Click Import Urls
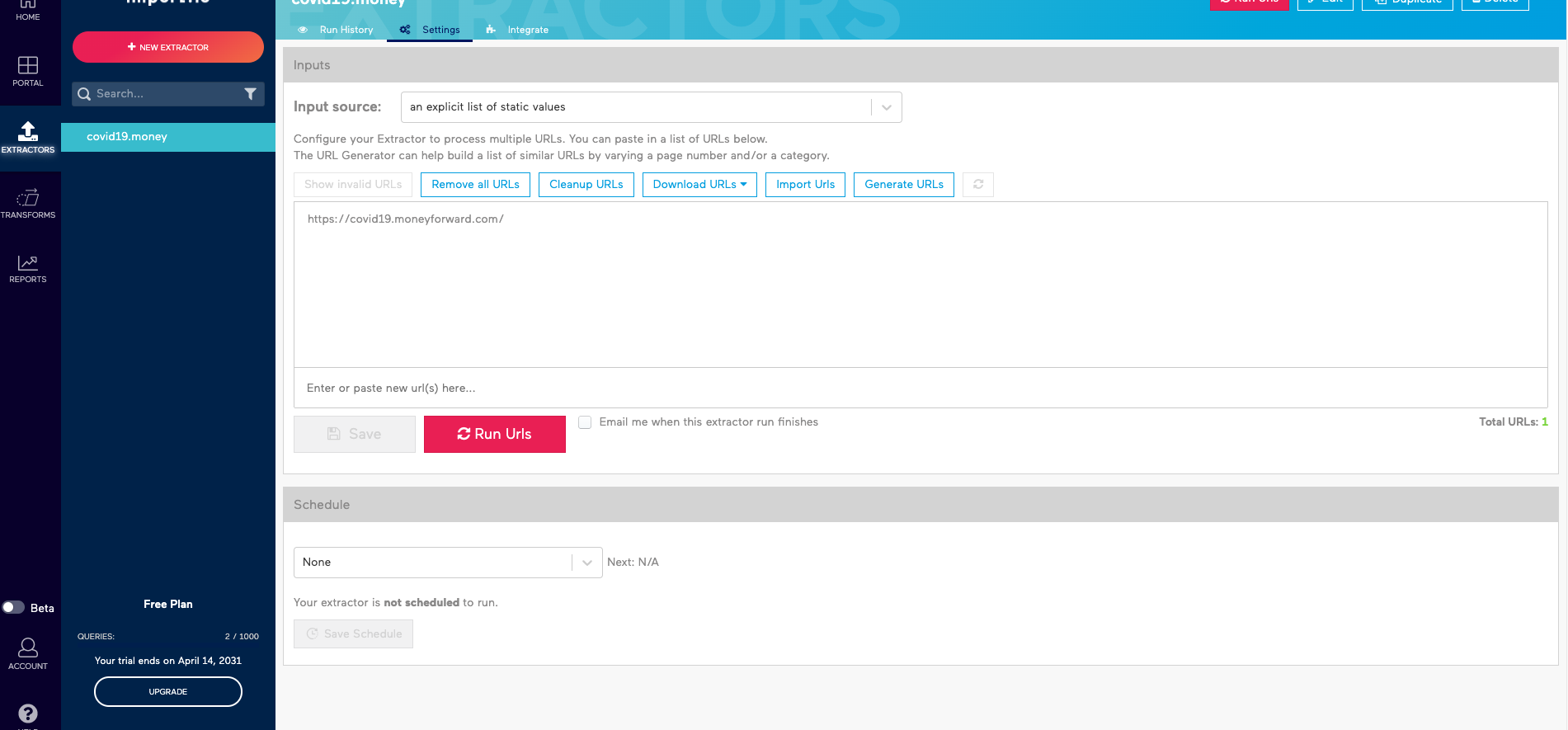1568x730 pixels. point(805,185)
